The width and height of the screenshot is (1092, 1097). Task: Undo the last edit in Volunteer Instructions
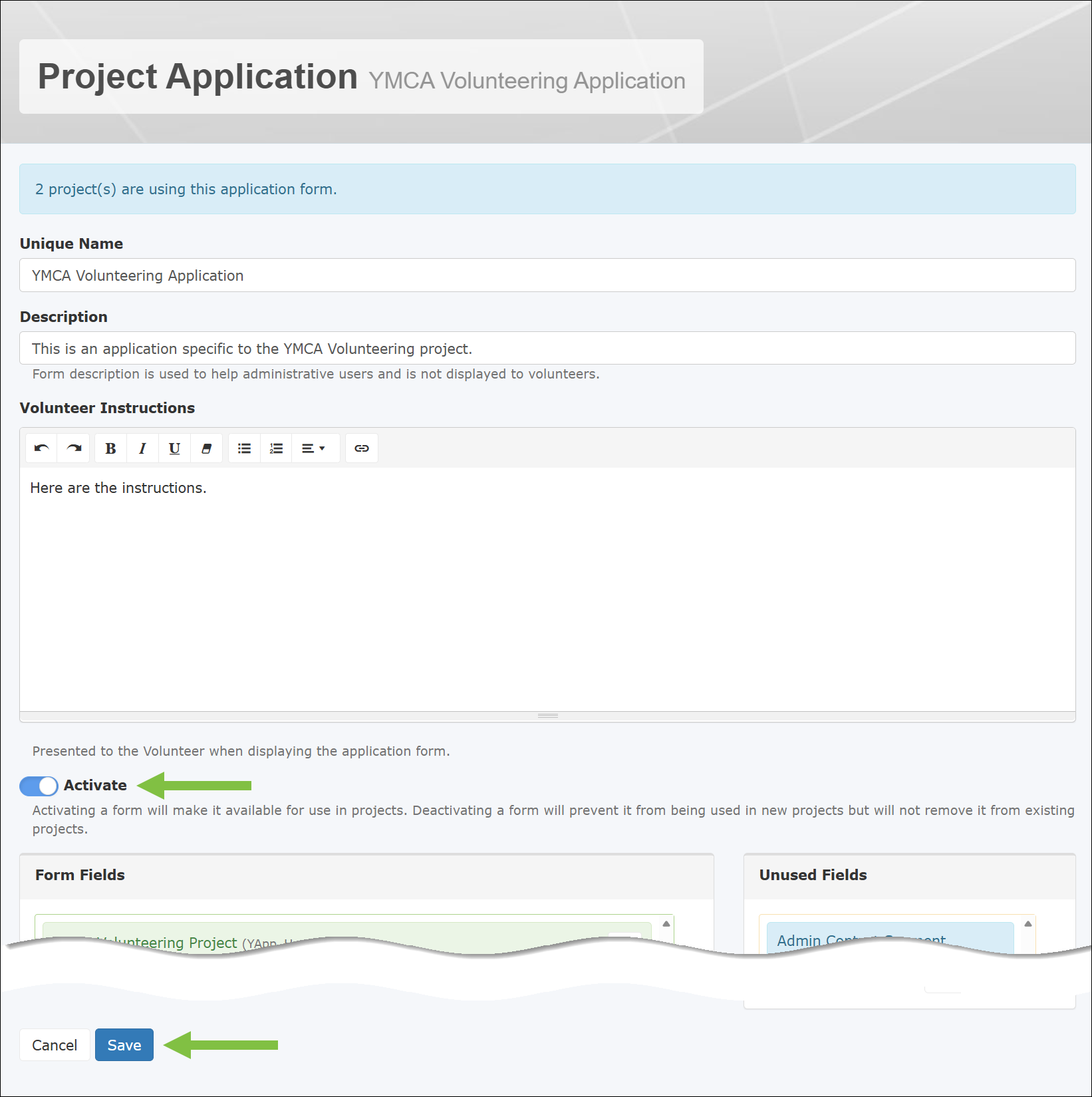pos(42,448)
